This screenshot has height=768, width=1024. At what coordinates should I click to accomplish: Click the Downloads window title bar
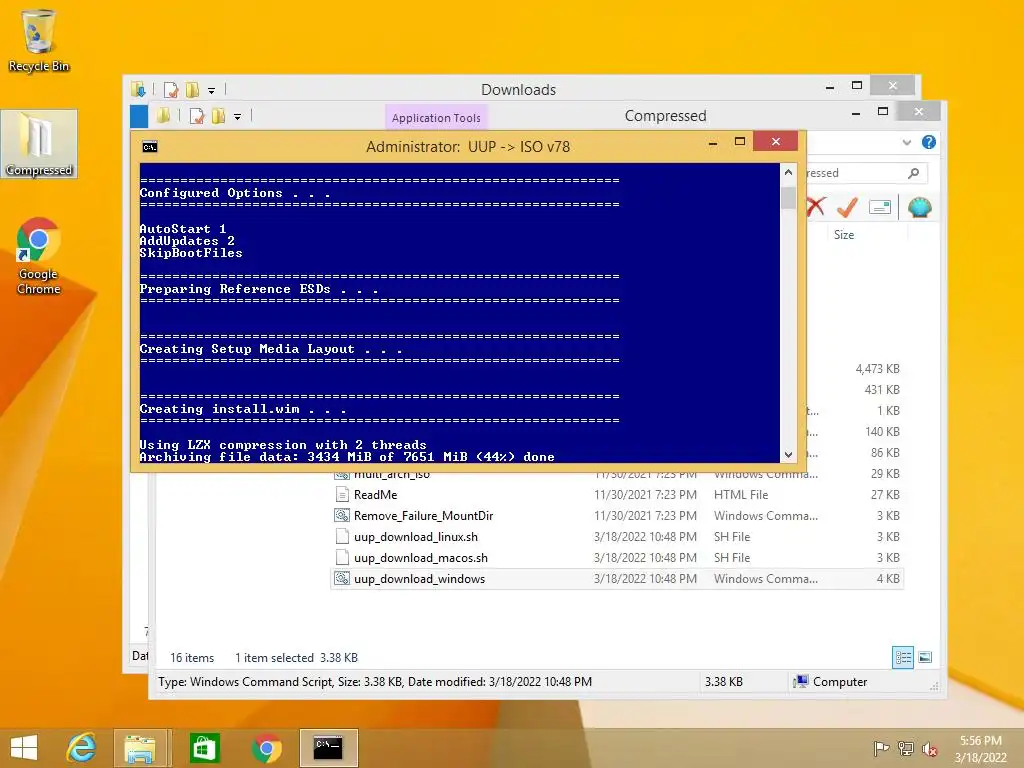click(x=519, y=89)
